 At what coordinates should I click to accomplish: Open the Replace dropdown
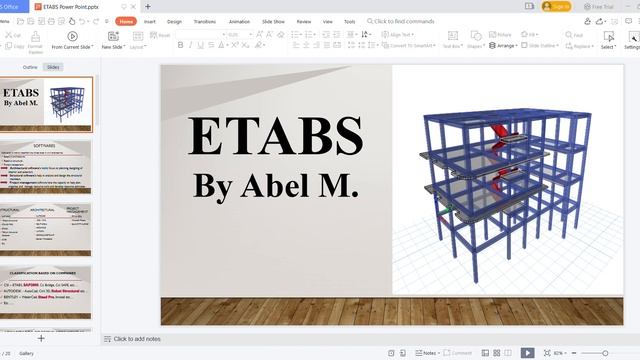pyautogui.click(x=580, y=46)
